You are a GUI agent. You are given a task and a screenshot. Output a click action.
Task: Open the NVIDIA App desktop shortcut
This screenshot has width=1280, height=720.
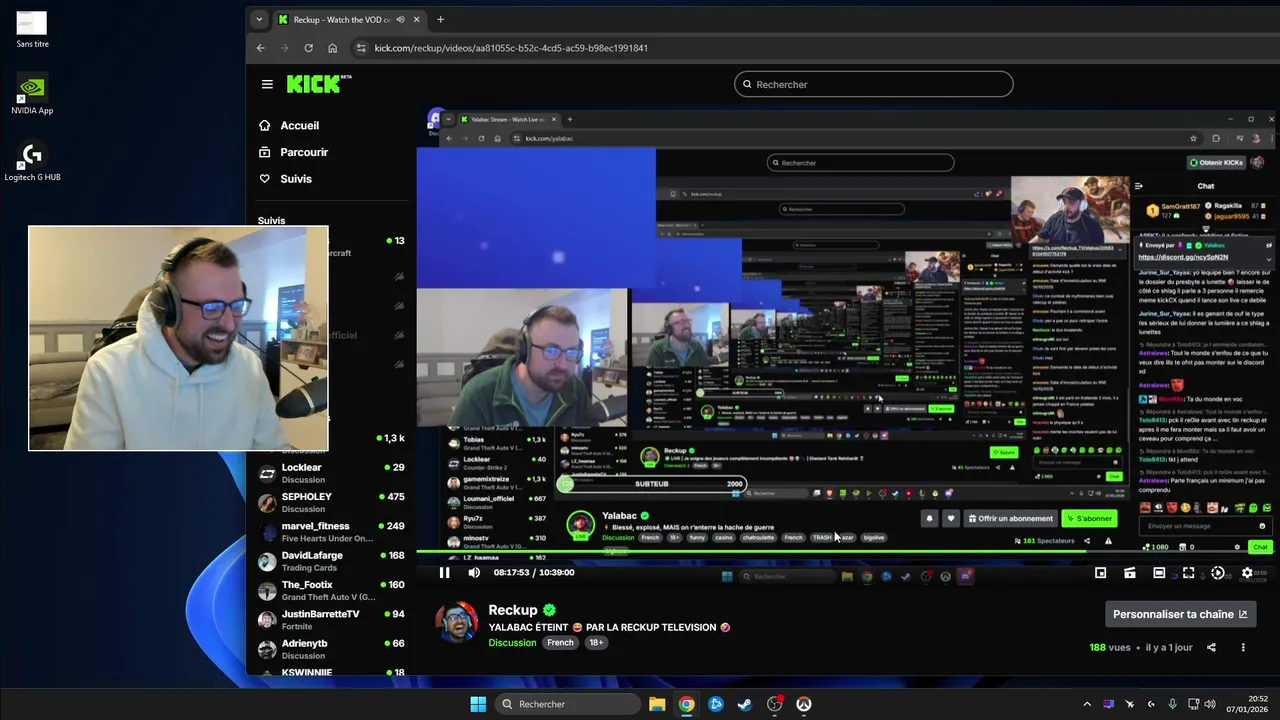click(32, 94)
